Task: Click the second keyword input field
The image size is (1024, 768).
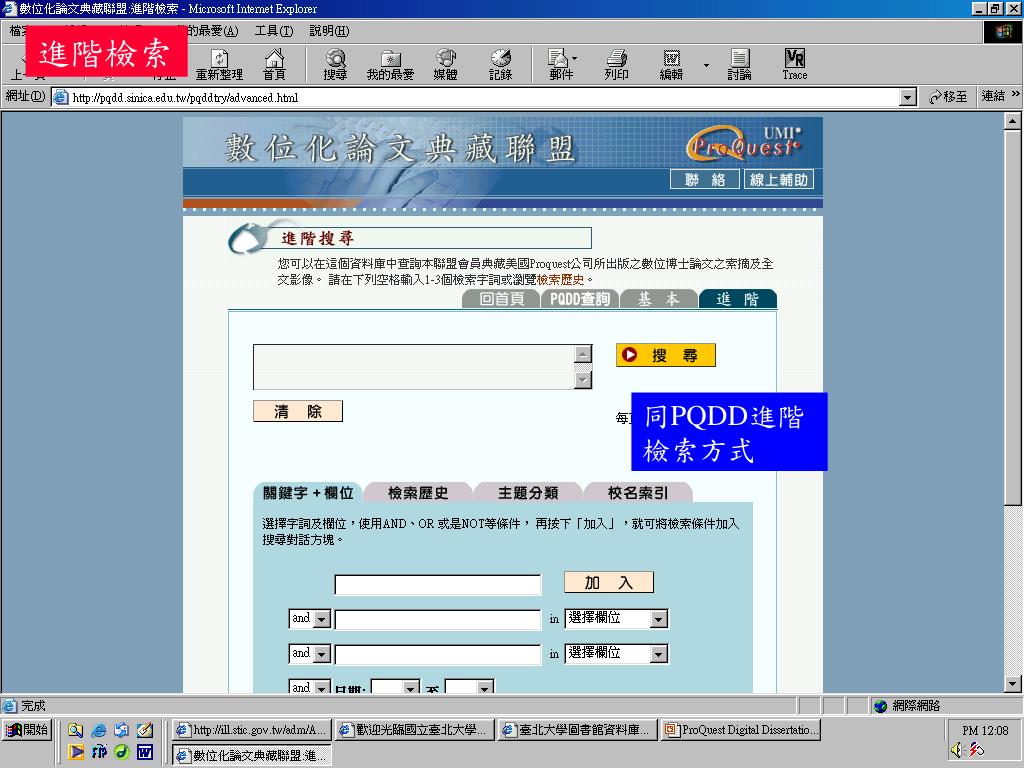Action: pyautogui.click(x=438, y=620)
